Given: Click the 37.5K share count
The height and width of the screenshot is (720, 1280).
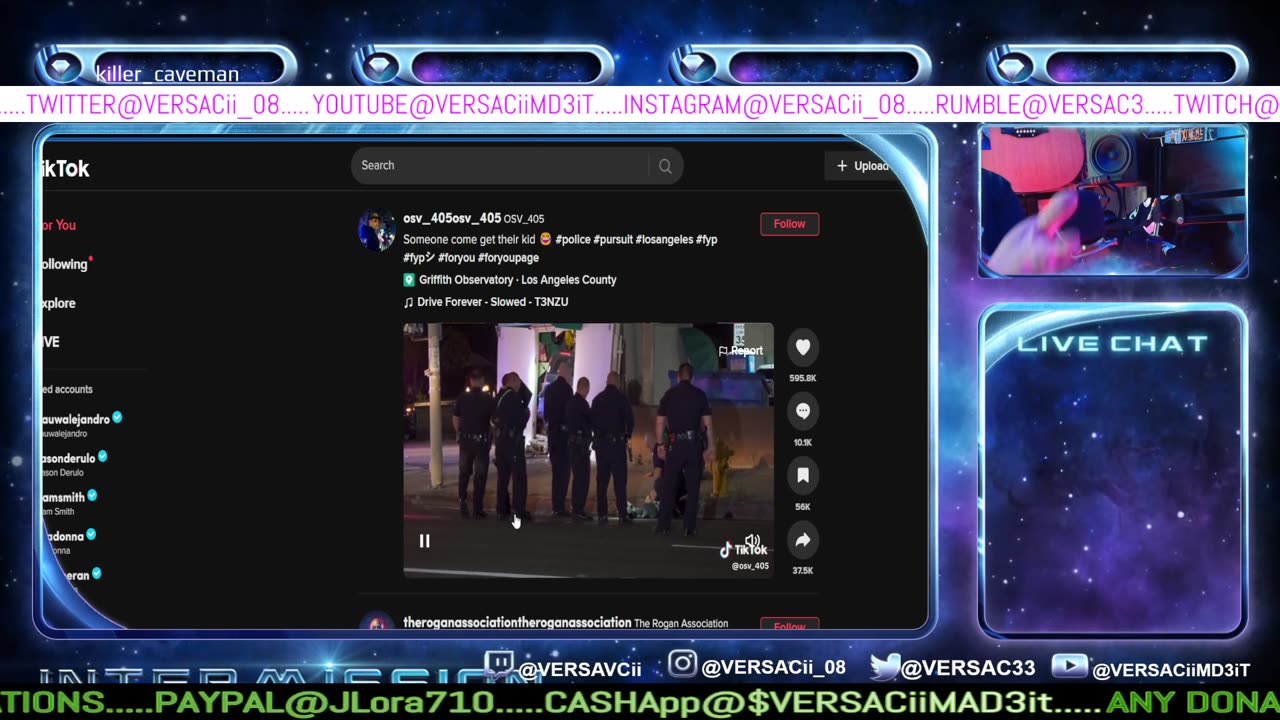Looking at the screenshot, I should [802, 570].
